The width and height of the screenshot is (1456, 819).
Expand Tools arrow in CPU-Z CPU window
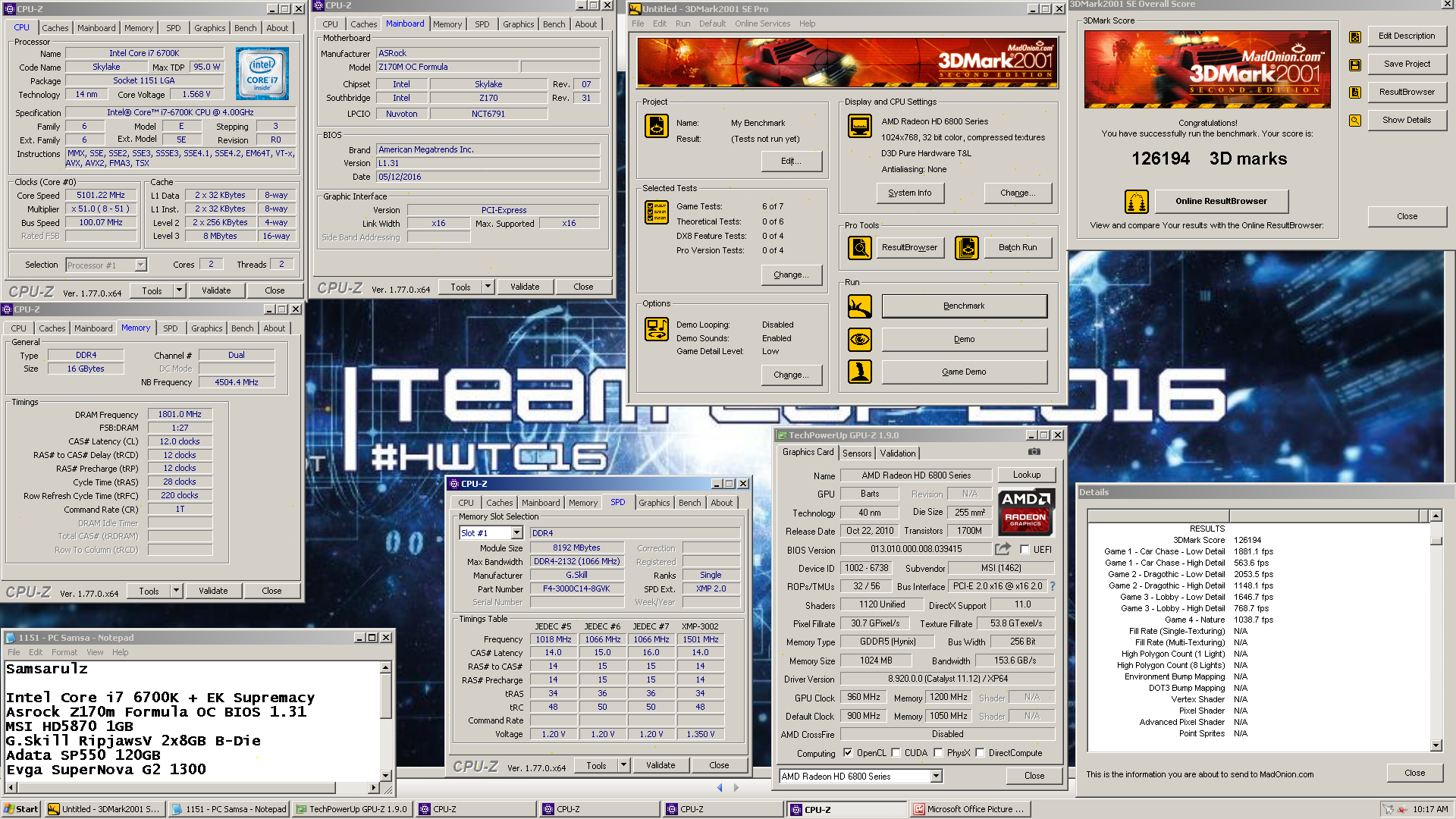[179, 290]
